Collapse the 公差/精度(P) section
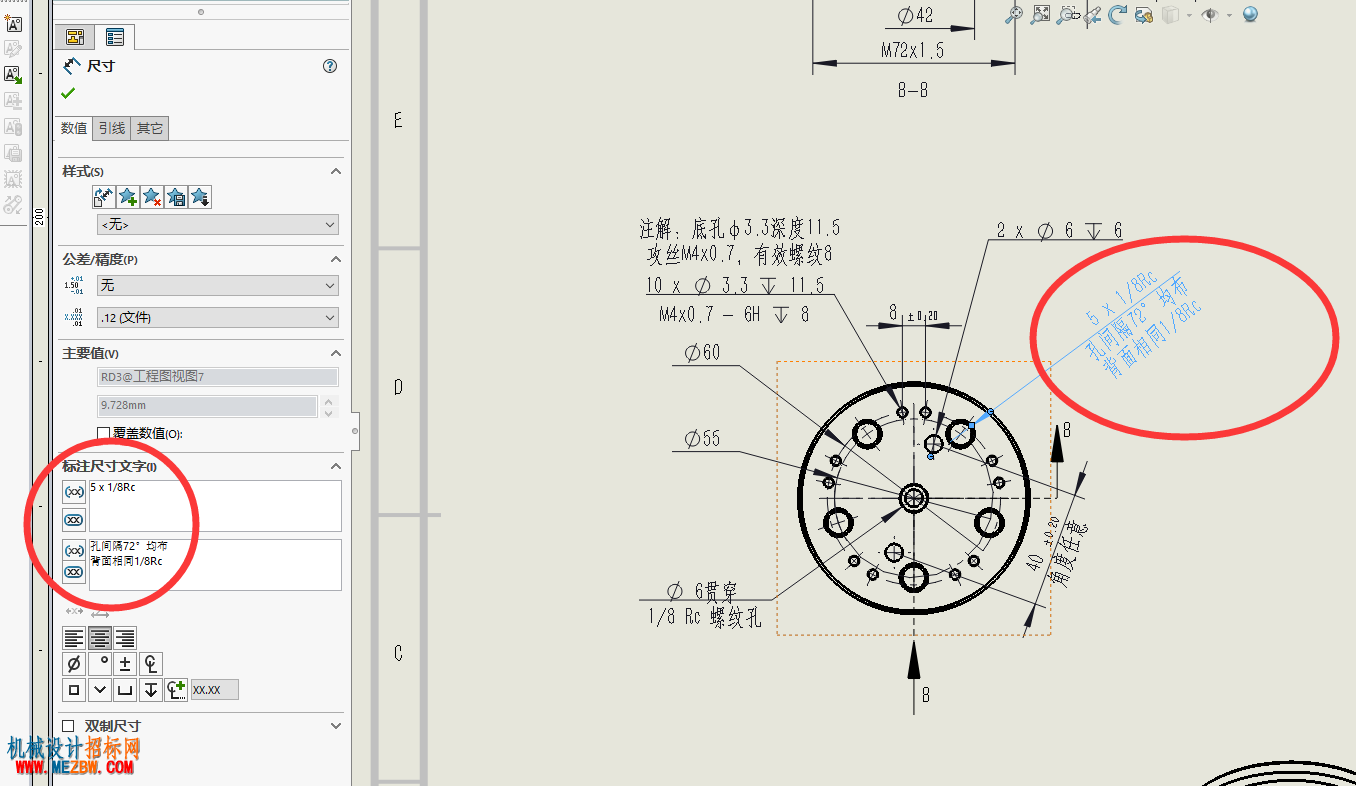The height and width of the screenshot is (786, 1356). (x=336, y=259)
